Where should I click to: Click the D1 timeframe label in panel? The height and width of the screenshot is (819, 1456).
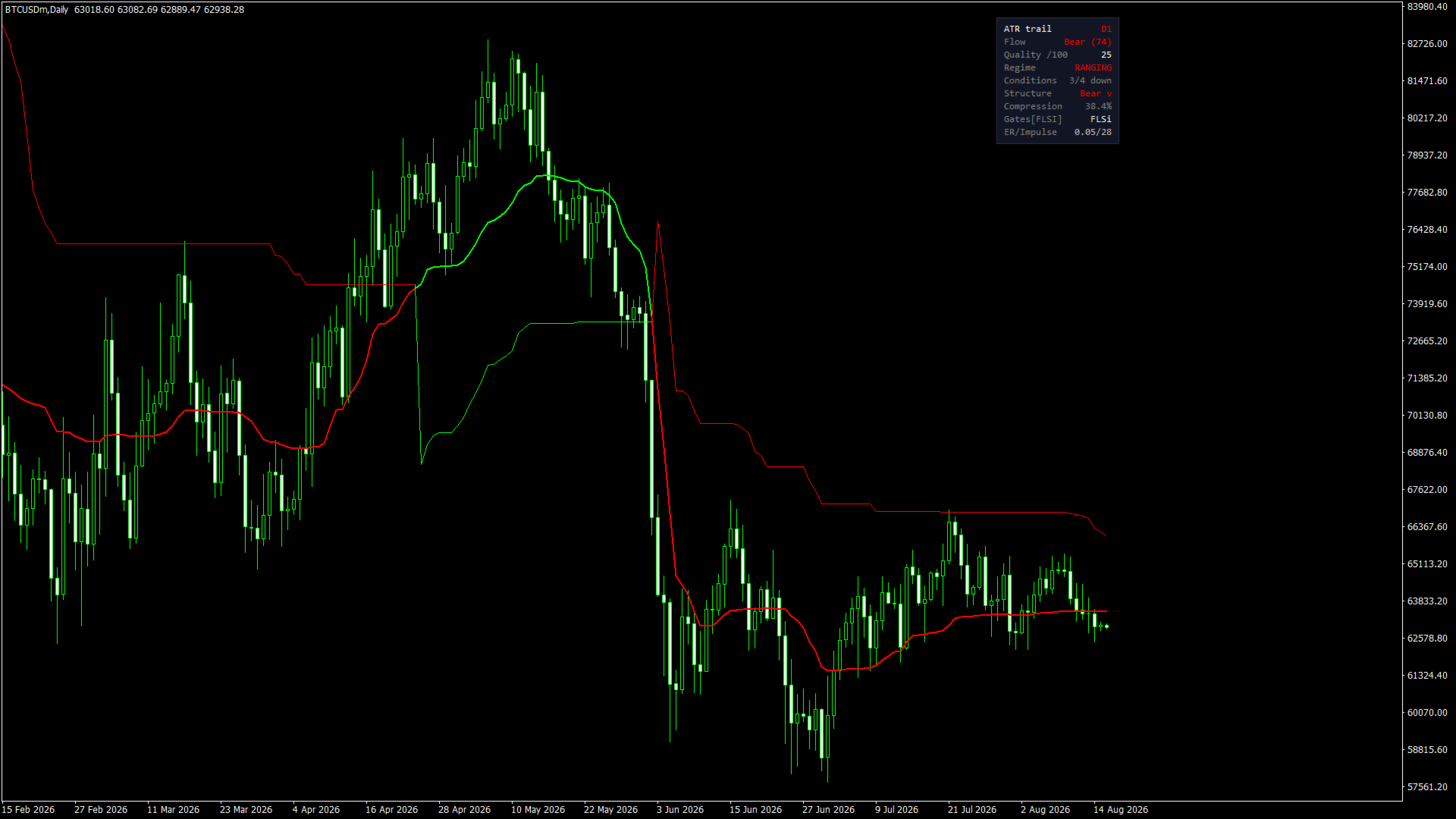click(x=1106, y=29)
